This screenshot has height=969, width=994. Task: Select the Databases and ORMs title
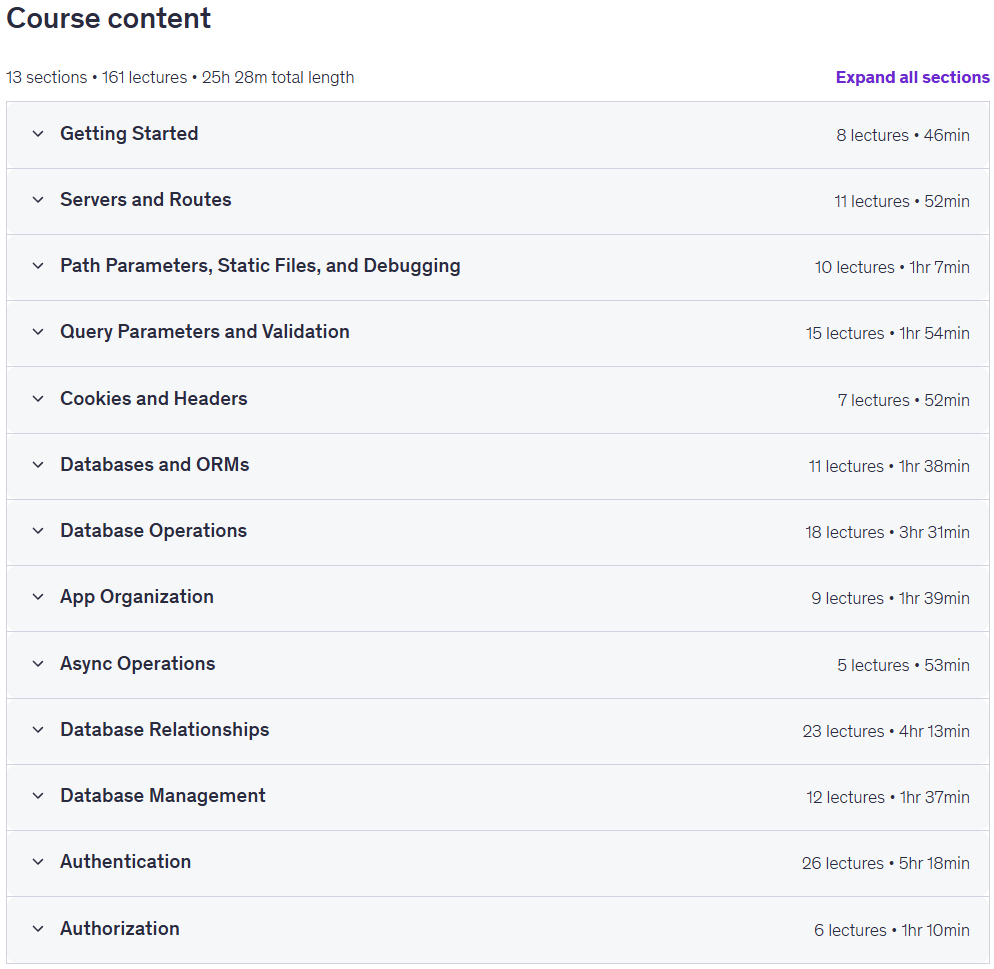(x=155, y=465)
